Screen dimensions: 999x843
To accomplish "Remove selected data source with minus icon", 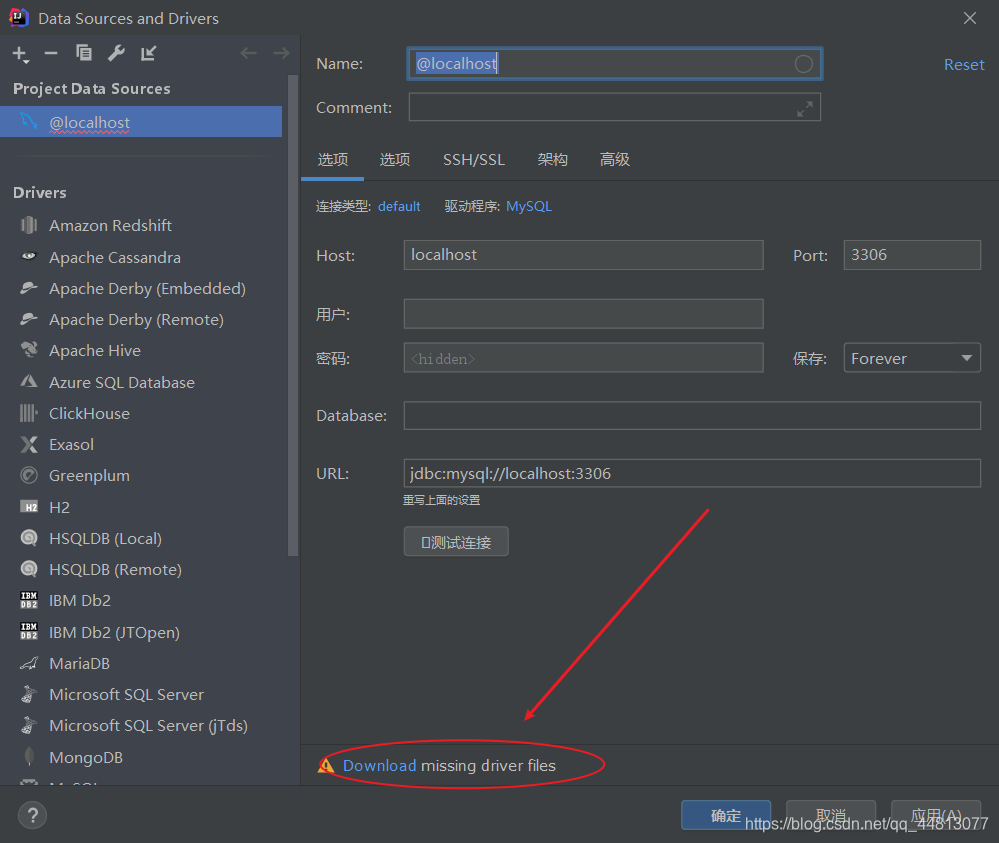I will [51, 54].
